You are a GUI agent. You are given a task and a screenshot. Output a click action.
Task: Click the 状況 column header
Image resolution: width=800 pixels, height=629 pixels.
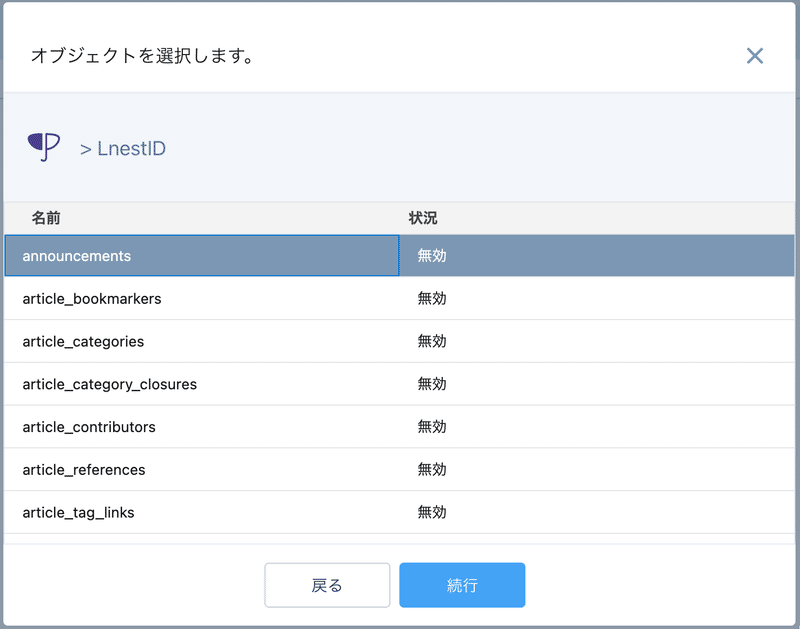point(422,218)
